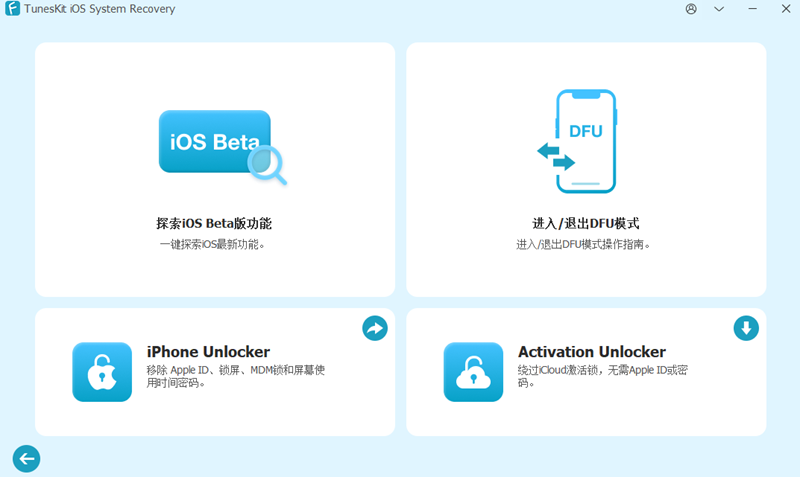This screenshot has height=477, width=800.
Task: Open the Activation Unlocker cloud lock icon
Action: click(473, 372)
